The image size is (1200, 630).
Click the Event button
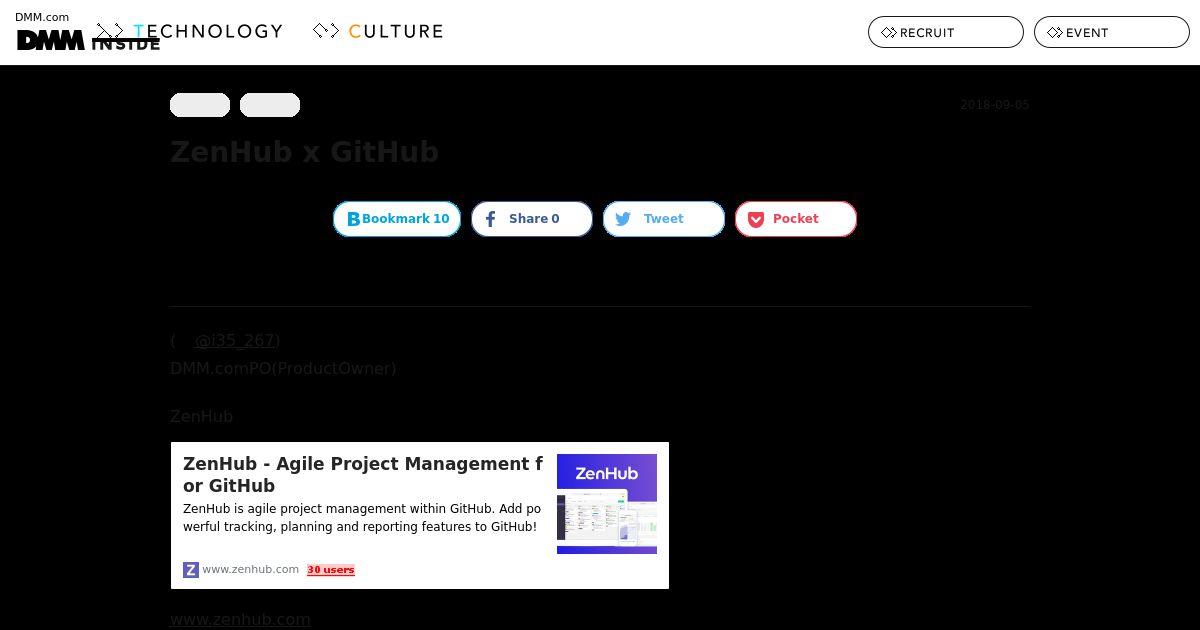coord(1111,32)
